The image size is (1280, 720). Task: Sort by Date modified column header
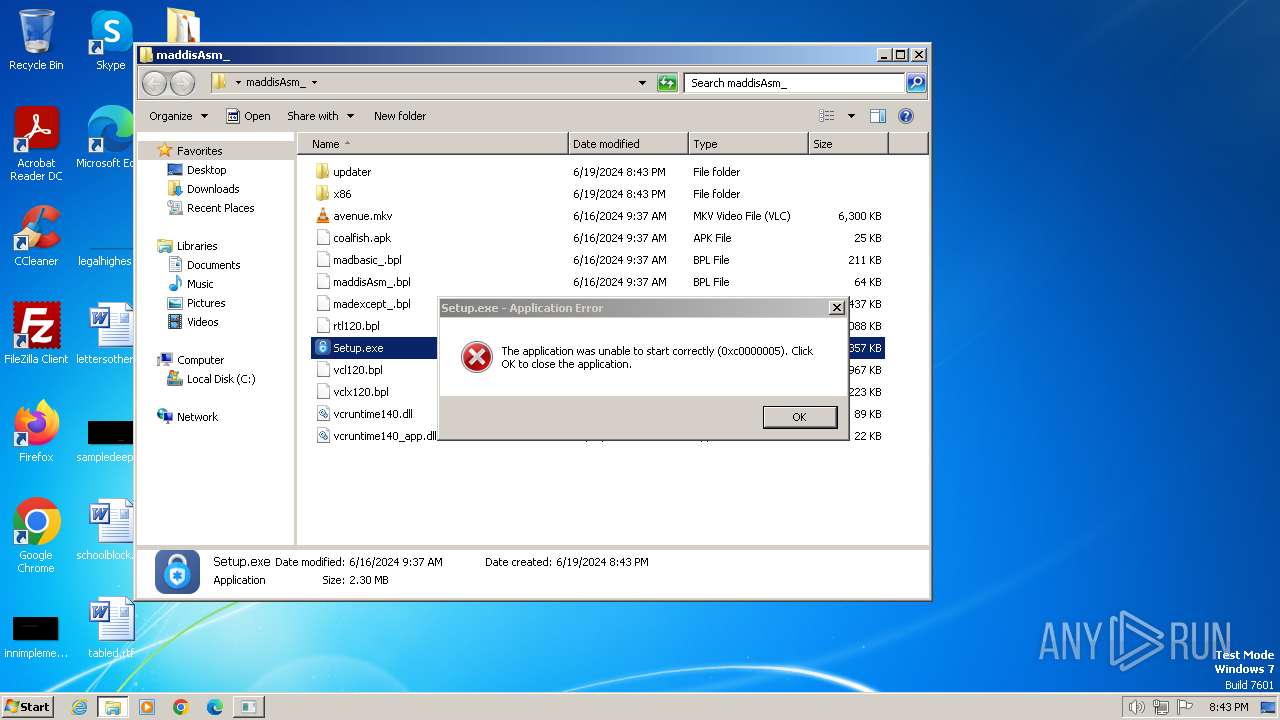point(628,144)
